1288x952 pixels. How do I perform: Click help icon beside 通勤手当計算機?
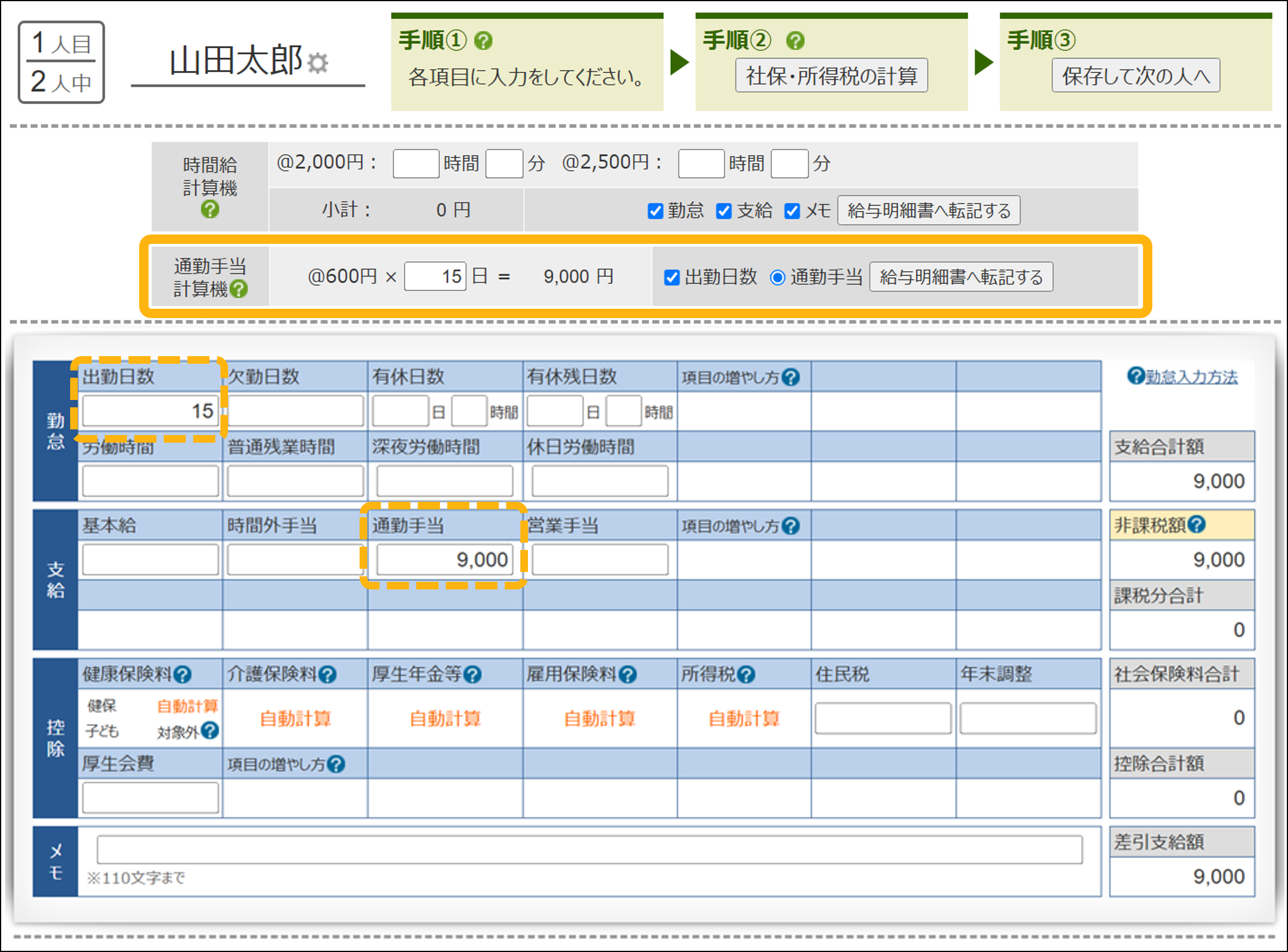click(x=239, y=289)
